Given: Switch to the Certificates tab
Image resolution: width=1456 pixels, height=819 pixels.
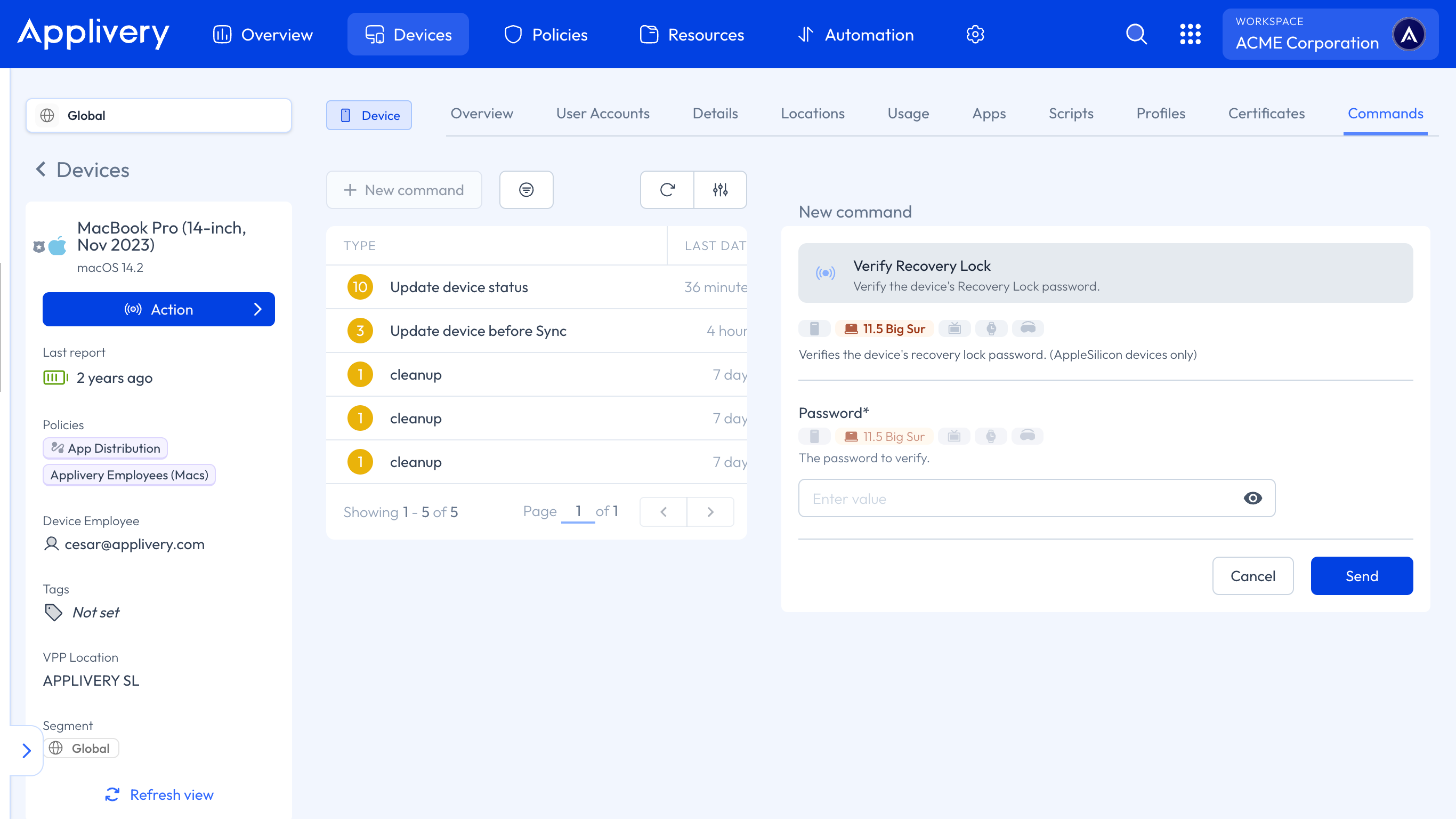Looking at the screenshot, I should point(1266,114).
